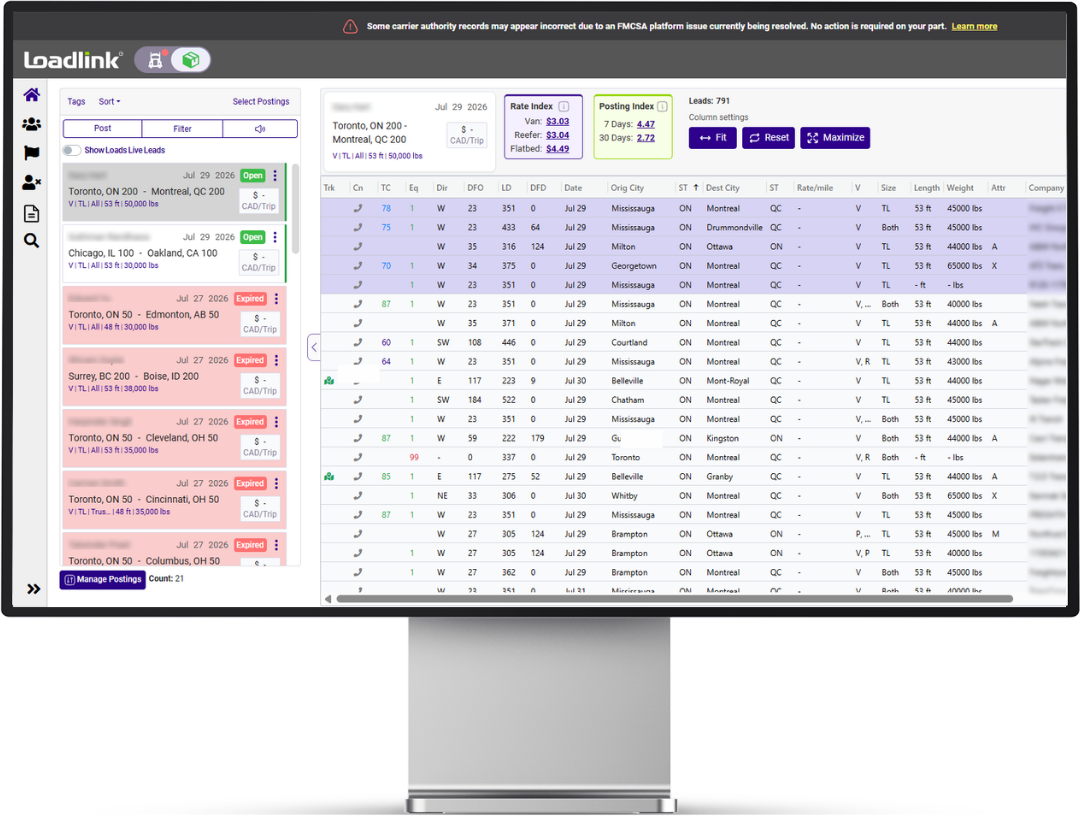Open the Flatbed rate $4.49 link

click(x=557, y=149)
